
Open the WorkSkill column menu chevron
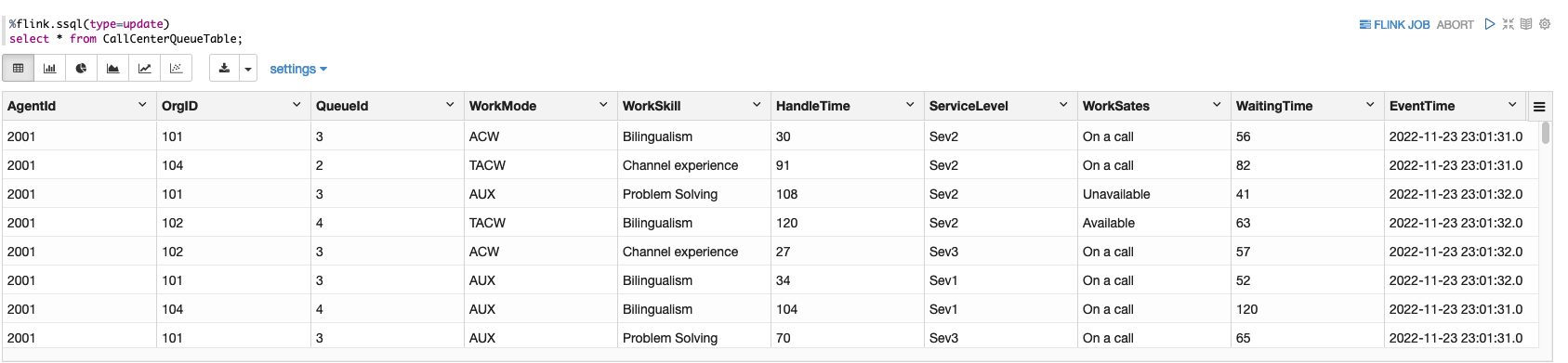coord(757,105)
